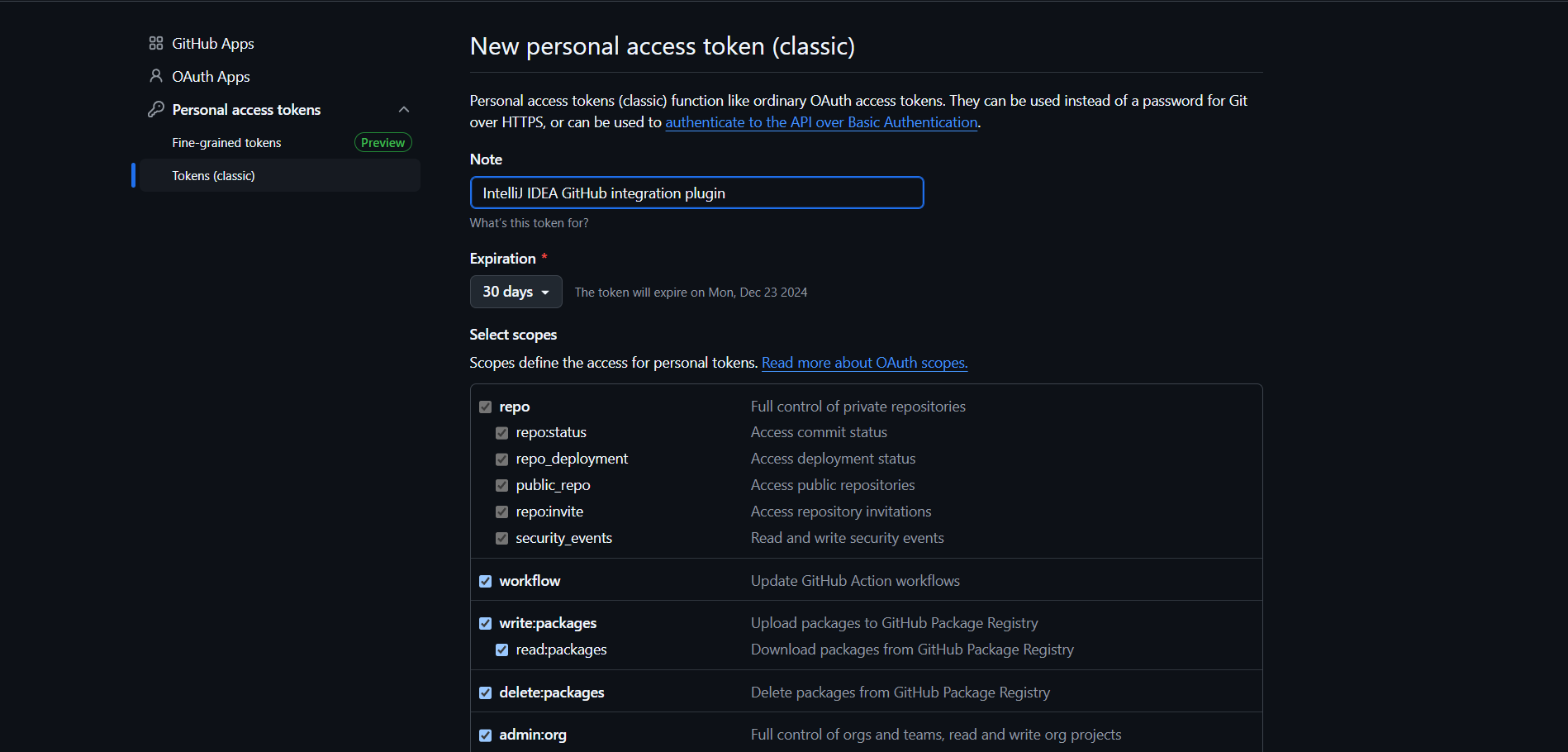
Task: Click the green Preview badge
Action: pyautogui.click(x=382, y=142)
